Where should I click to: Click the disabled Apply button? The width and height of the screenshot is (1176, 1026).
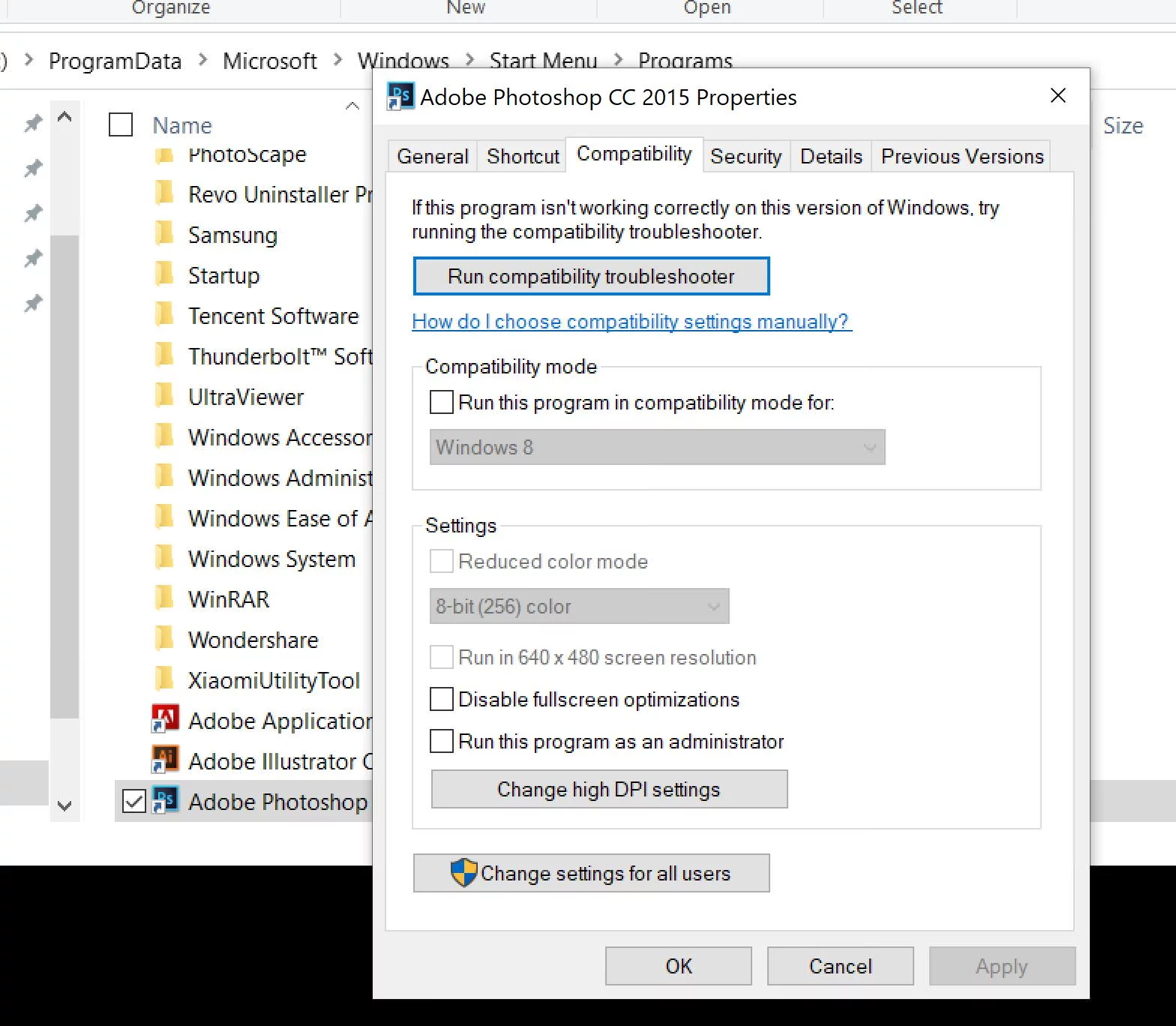pos(1002,966)
